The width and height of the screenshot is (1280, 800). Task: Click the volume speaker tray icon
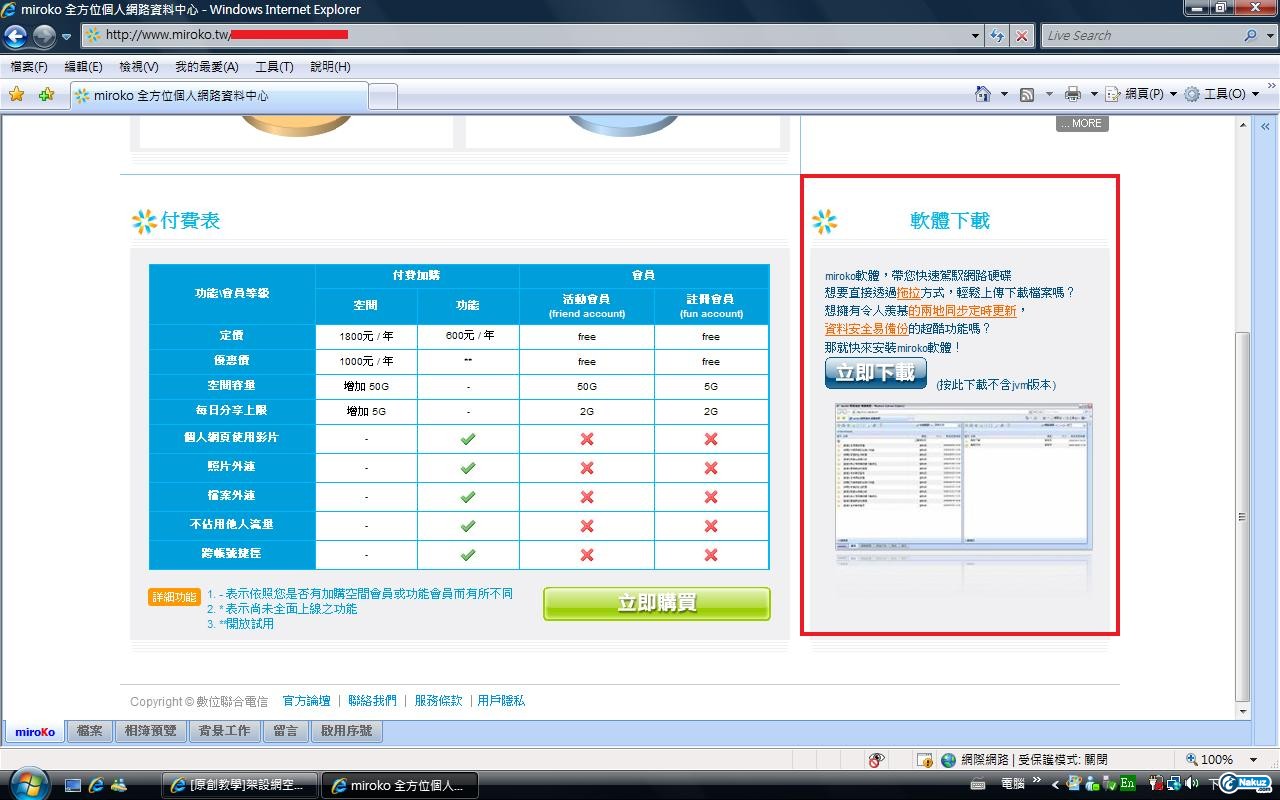1191,784
